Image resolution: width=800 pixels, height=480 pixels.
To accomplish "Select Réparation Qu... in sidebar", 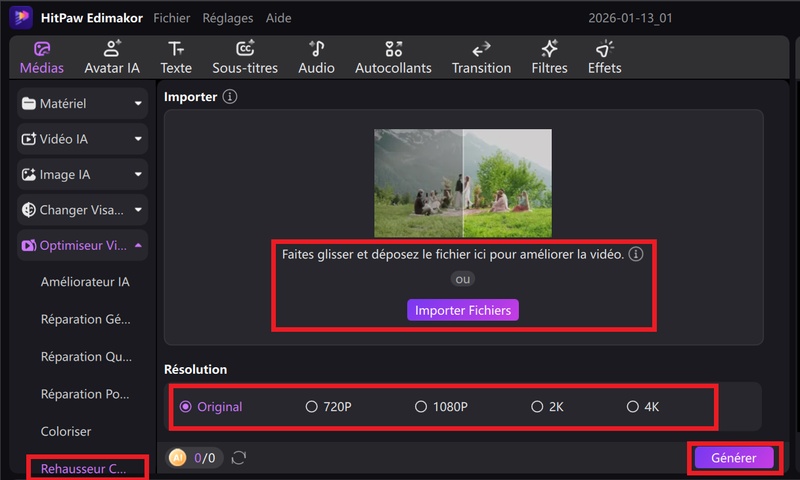I will click(x=86, y=357).
